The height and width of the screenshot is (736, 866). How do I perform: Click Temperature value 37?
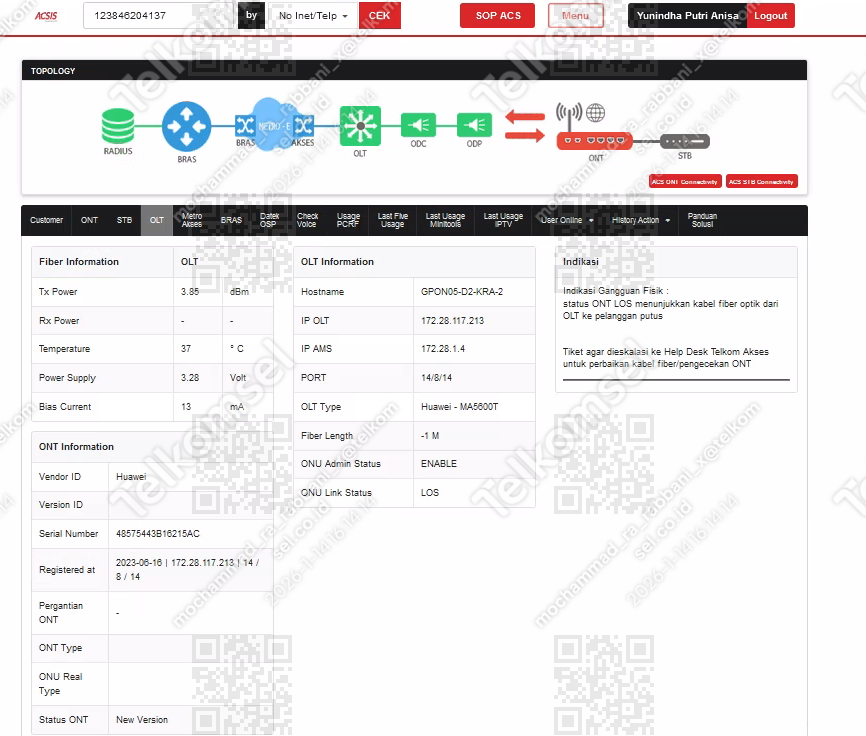[x=186, y=349]
